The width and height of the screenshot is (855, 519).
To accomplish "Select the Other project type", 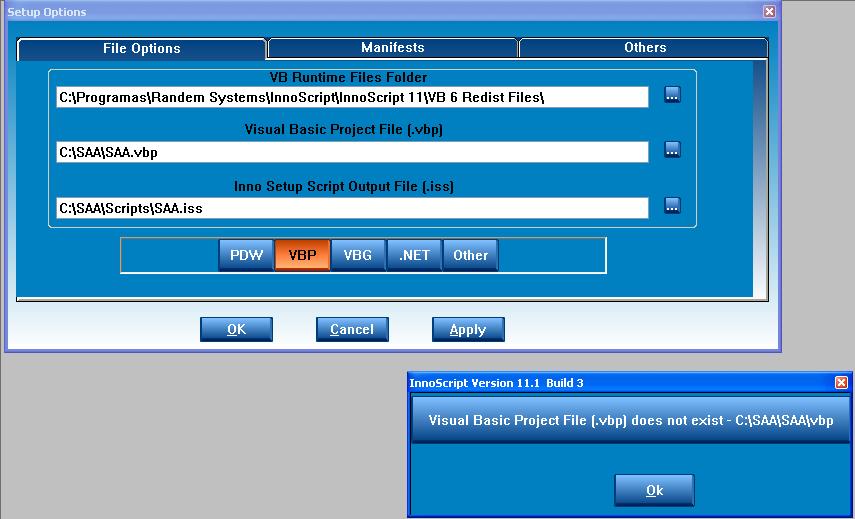I will coord(470,255).
